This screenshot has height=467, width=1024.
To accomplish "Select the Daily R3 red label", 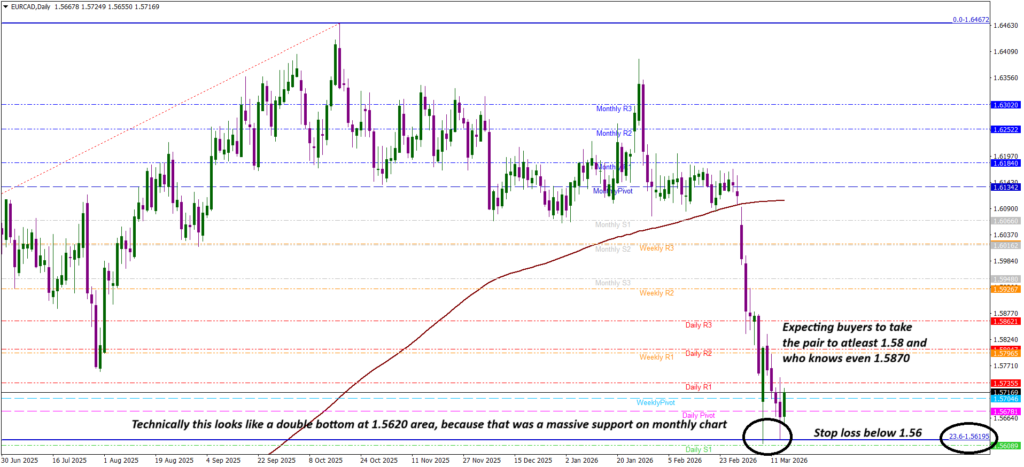I will 698,325.
